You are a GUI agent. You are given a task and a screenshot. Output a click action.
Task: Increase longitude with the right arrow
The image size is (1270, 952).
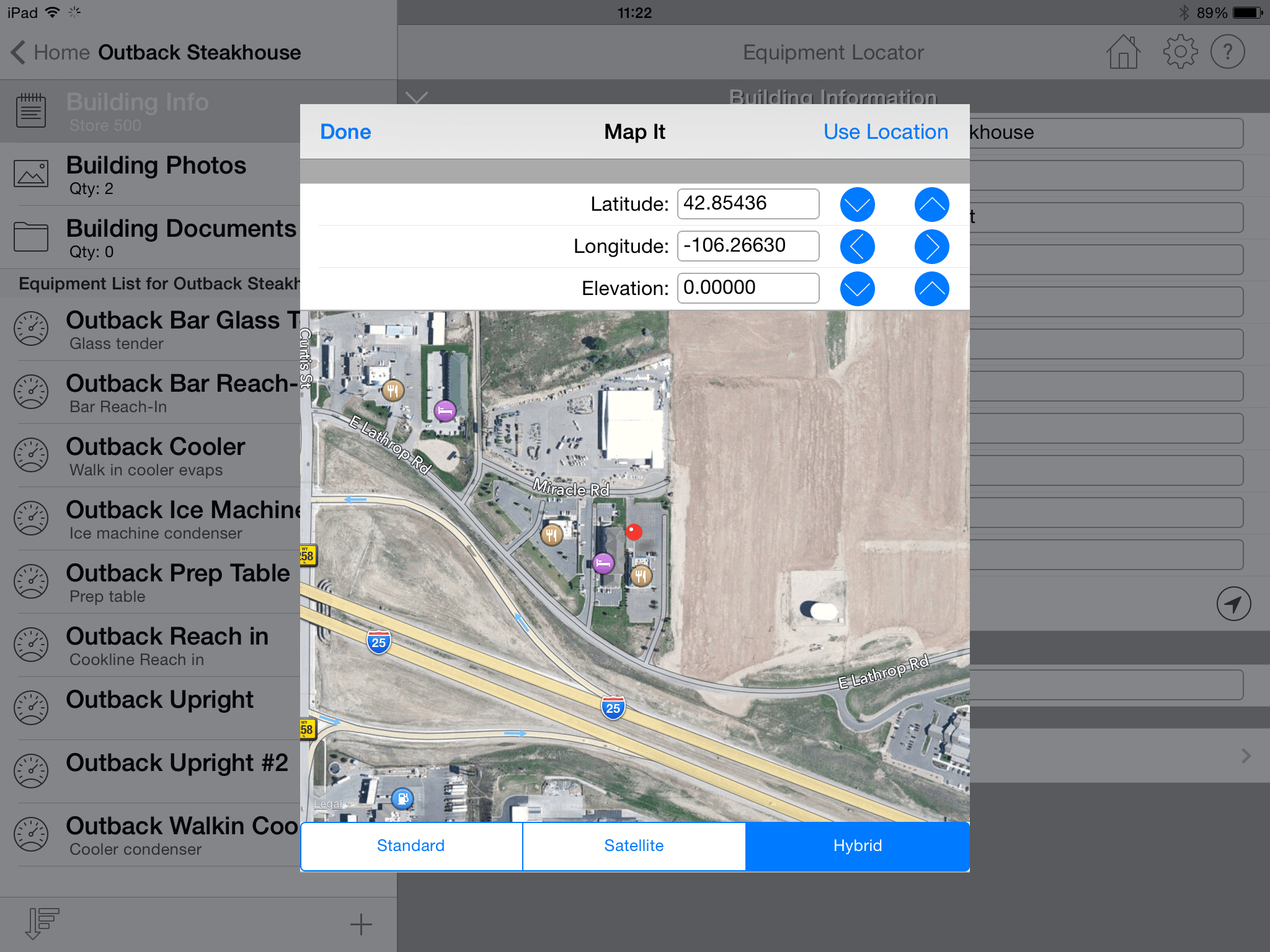931,247
